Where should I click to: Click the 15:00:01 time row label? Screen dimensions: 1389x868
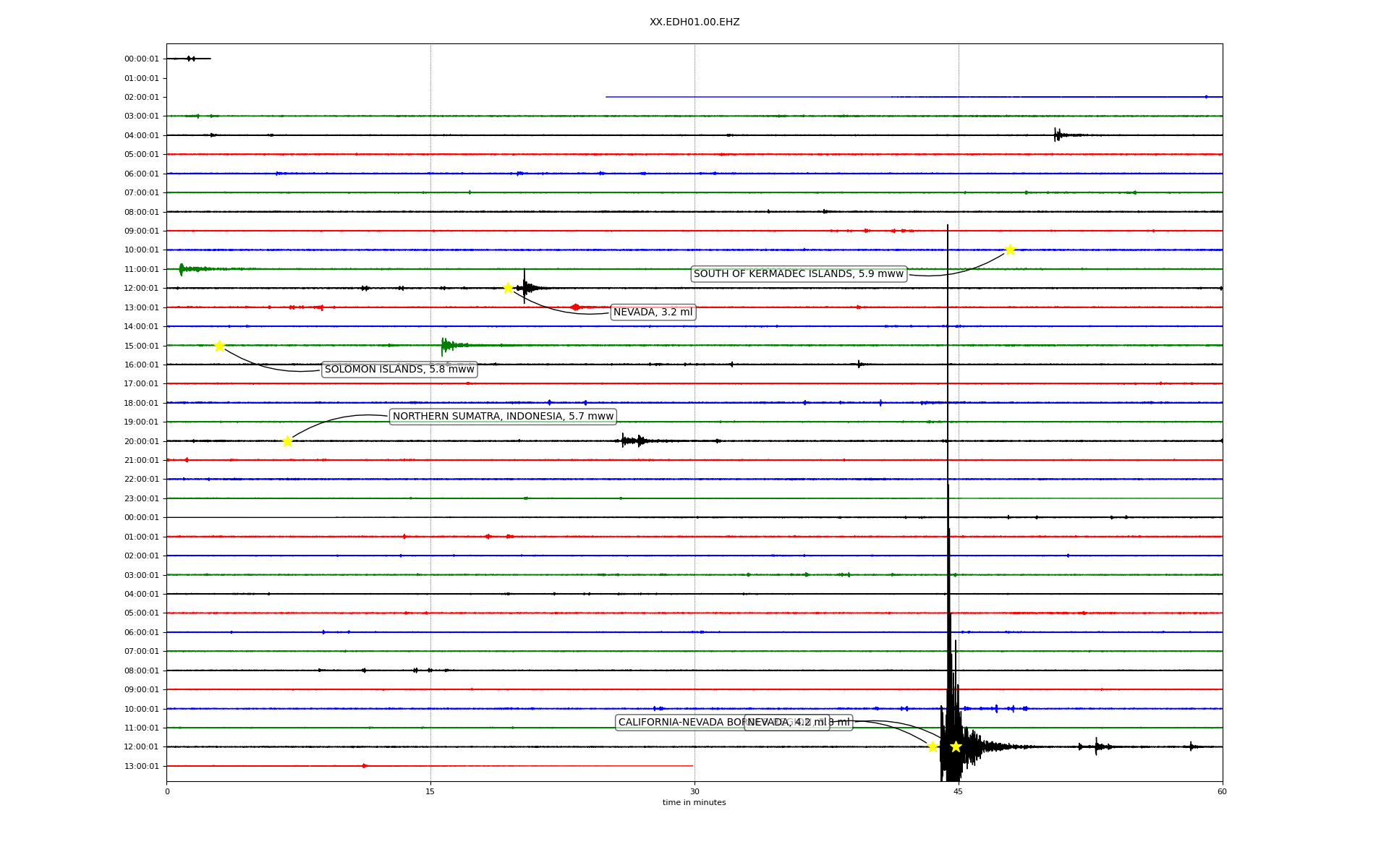pyautogui.click(x=141, y=346)
